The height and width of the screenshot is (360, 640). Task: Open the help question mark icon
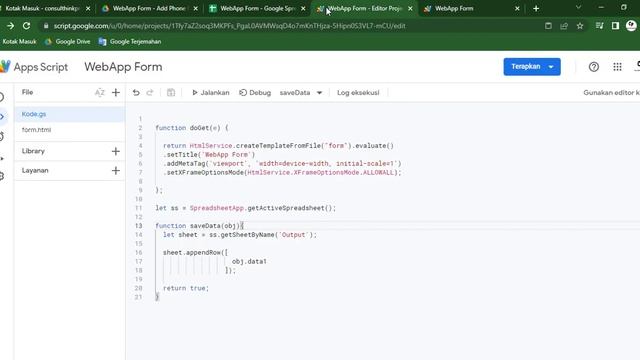(x=594, y=67)
